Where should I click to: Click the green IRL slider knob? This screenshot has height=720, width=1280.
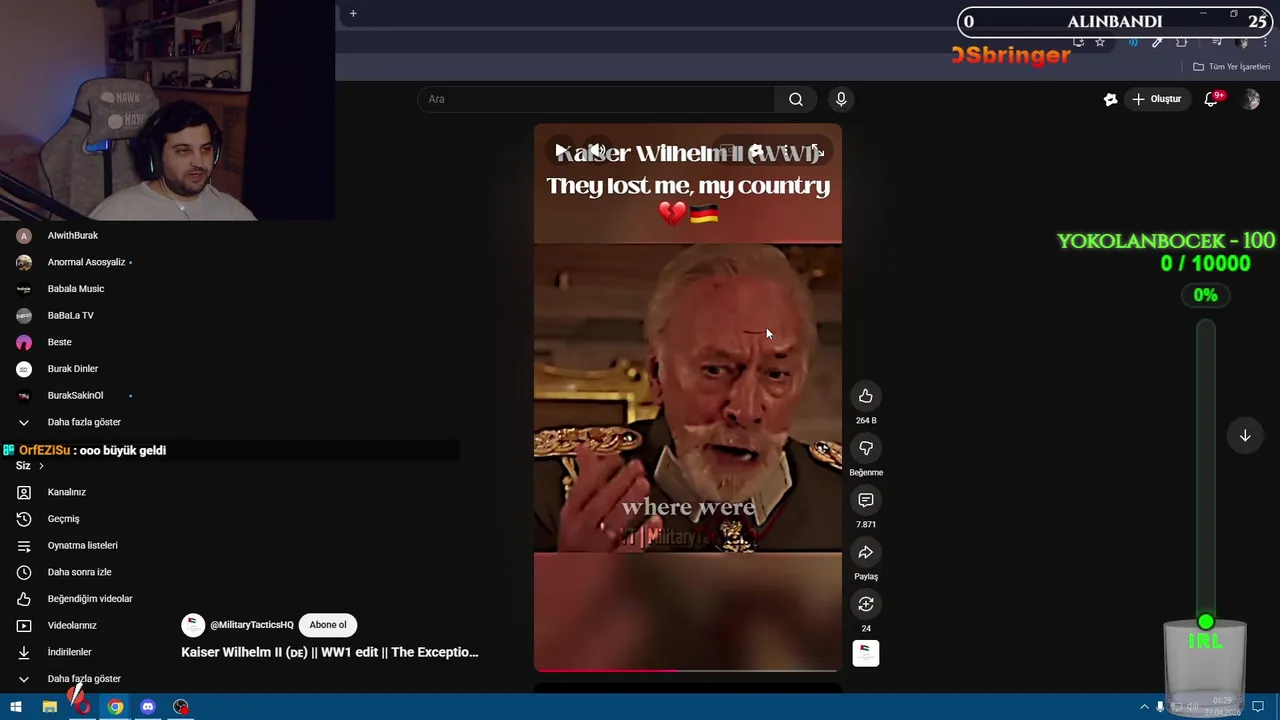pos(1206,622)
